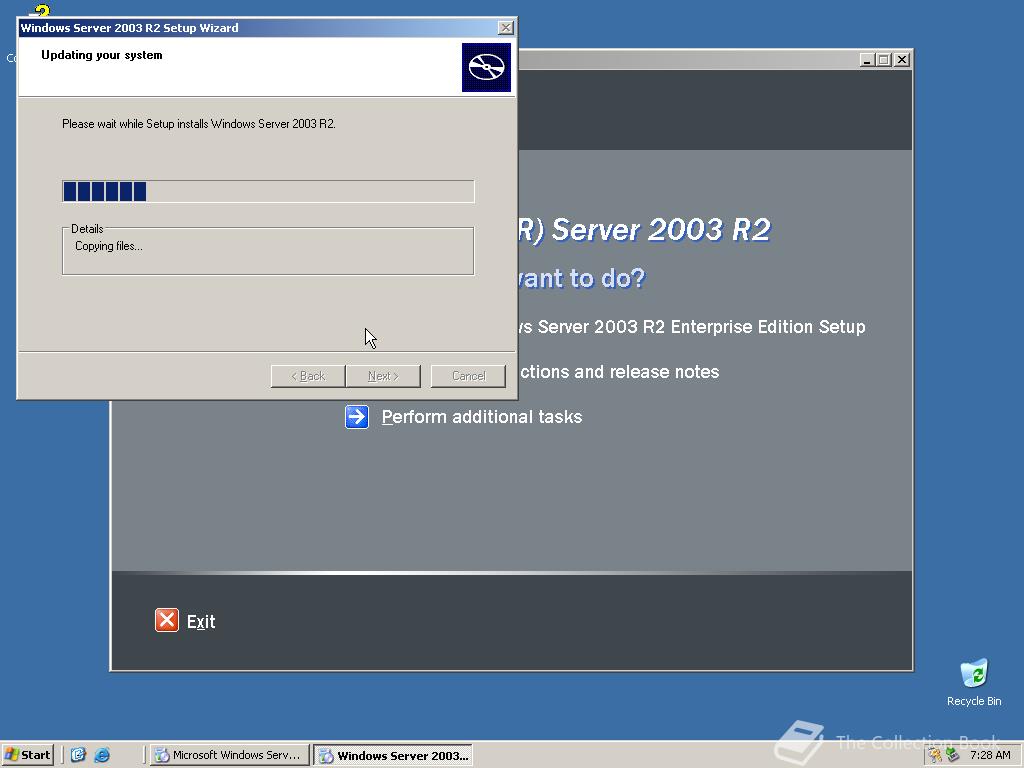Click the setup progress bar

tap(268, 191)
